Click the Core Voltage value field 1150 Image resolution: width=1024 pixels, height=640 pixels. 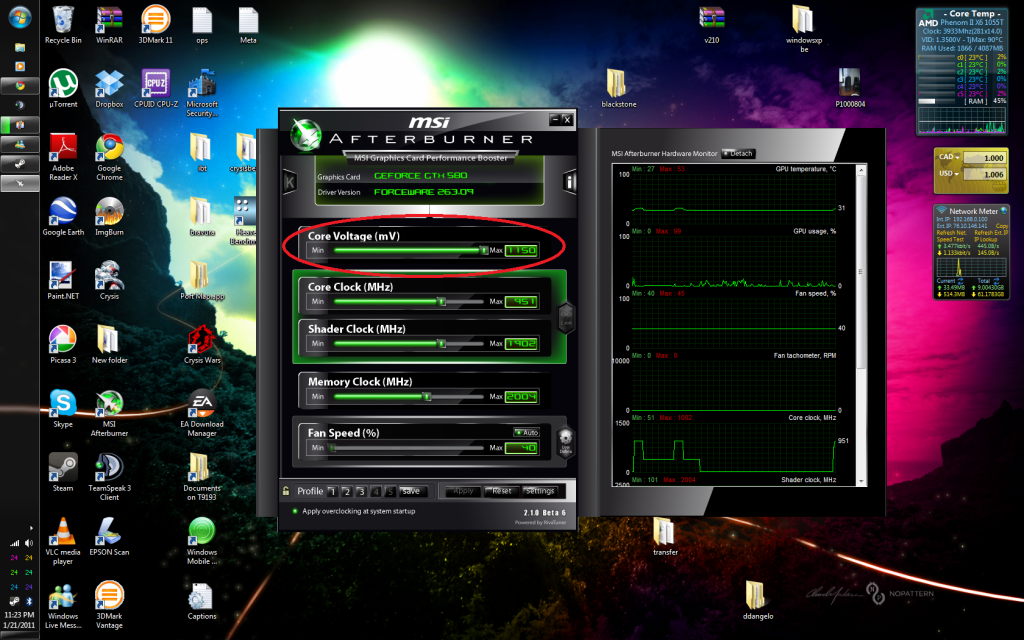tap(521, 250)
